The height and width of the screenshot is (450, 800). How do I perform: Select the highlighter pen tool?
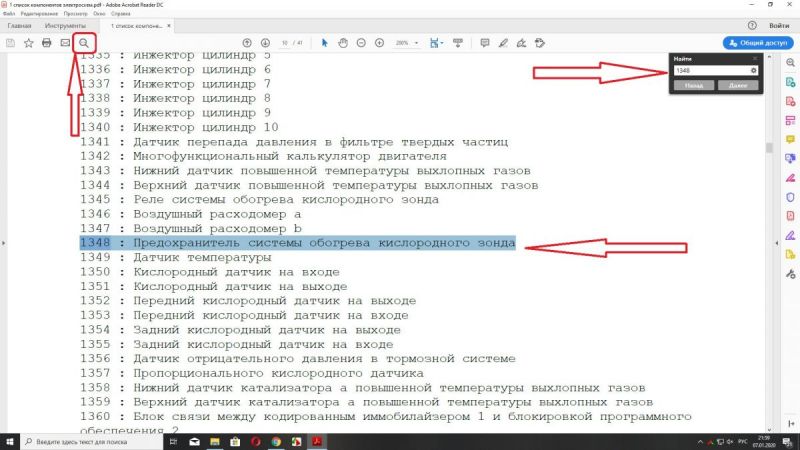click(x=503, y=43)
